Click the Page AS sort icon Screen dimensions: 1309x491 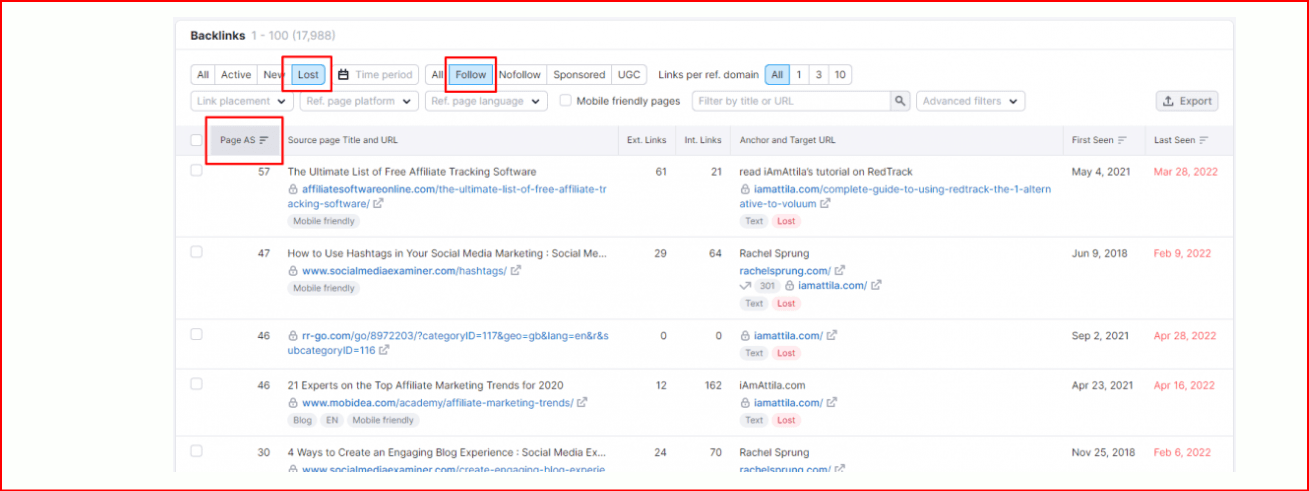pyautogui.click(x=264, y=140)
